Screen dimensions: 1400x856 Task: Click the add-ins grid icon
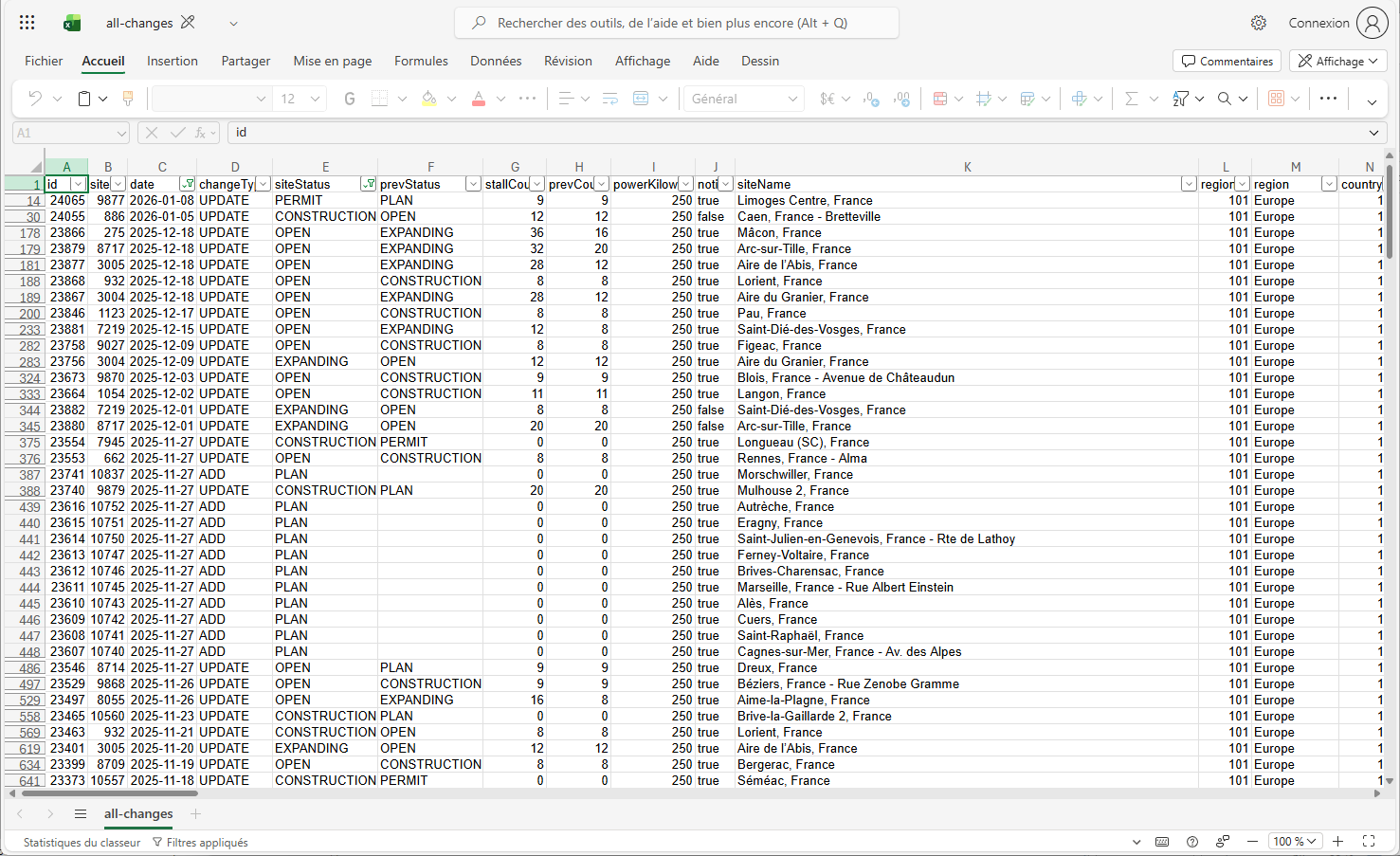pyautogui.click(x=1276, y=99)
